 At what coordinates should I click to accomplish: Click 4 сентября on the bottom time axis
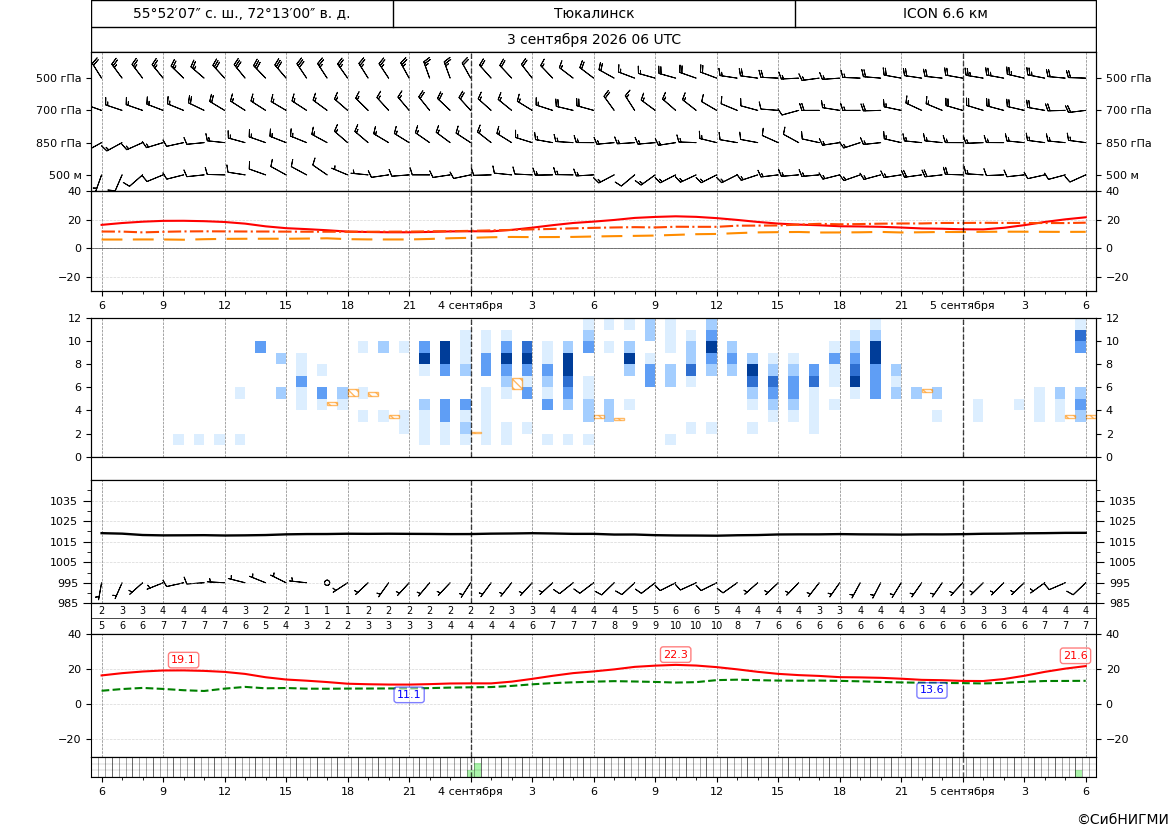[470, 791]
